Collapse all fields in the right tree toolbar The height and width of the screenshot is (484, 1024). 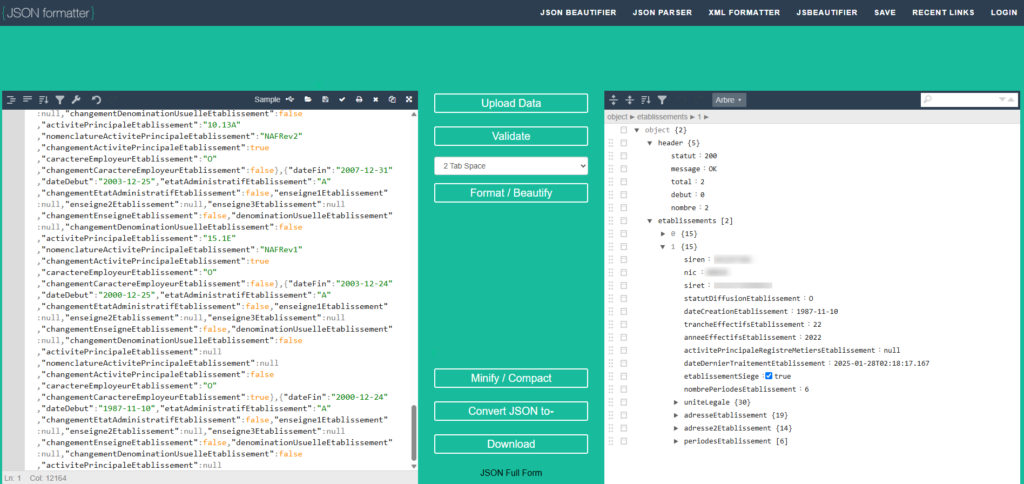[630, 100]
